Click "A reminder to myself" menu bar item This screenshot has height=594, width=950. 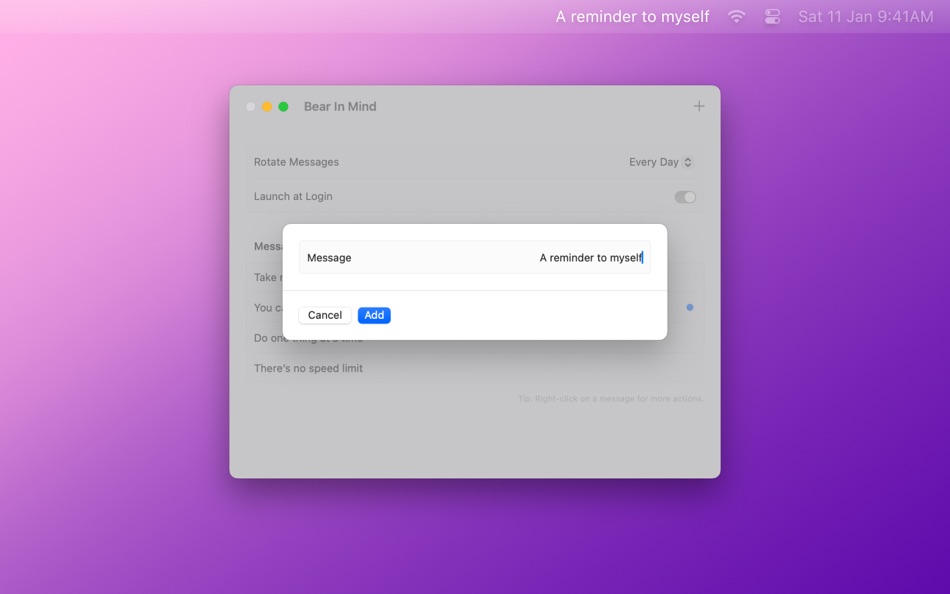(632, 17)
